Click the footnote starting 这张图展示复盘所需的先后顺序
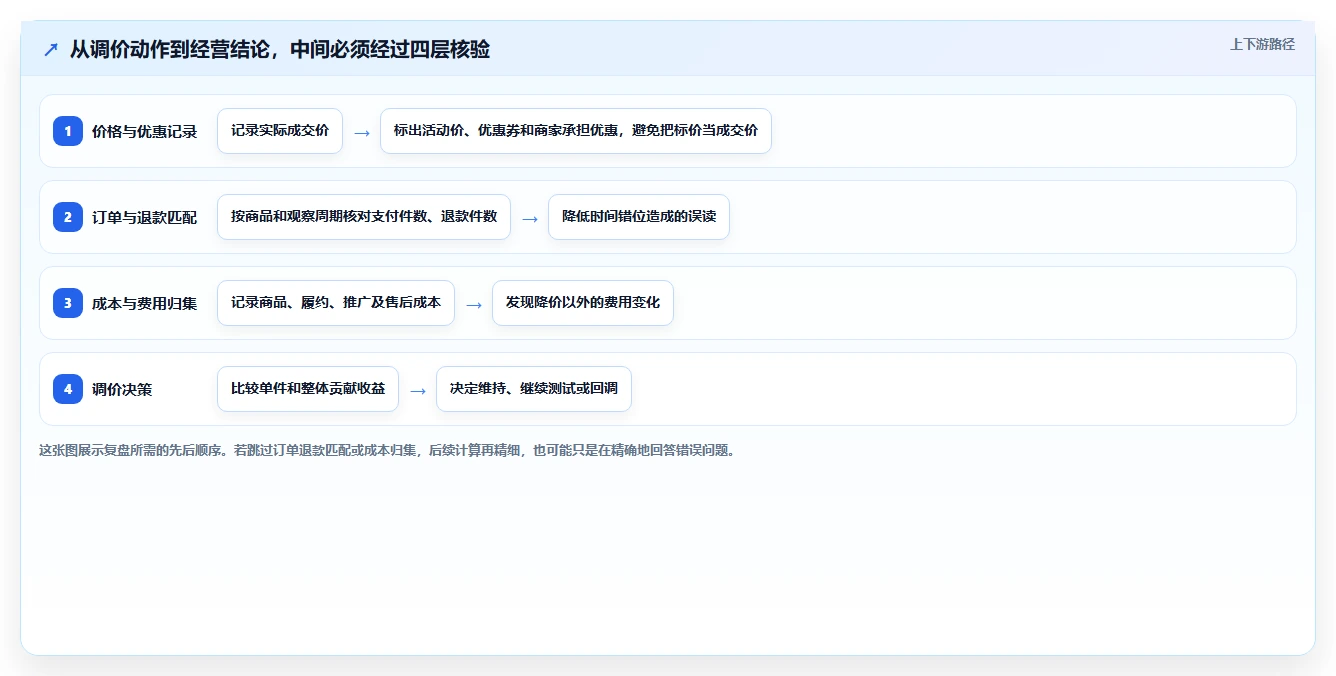The height and width of the screenshot is (676, 1336). (x=388, y=450)
